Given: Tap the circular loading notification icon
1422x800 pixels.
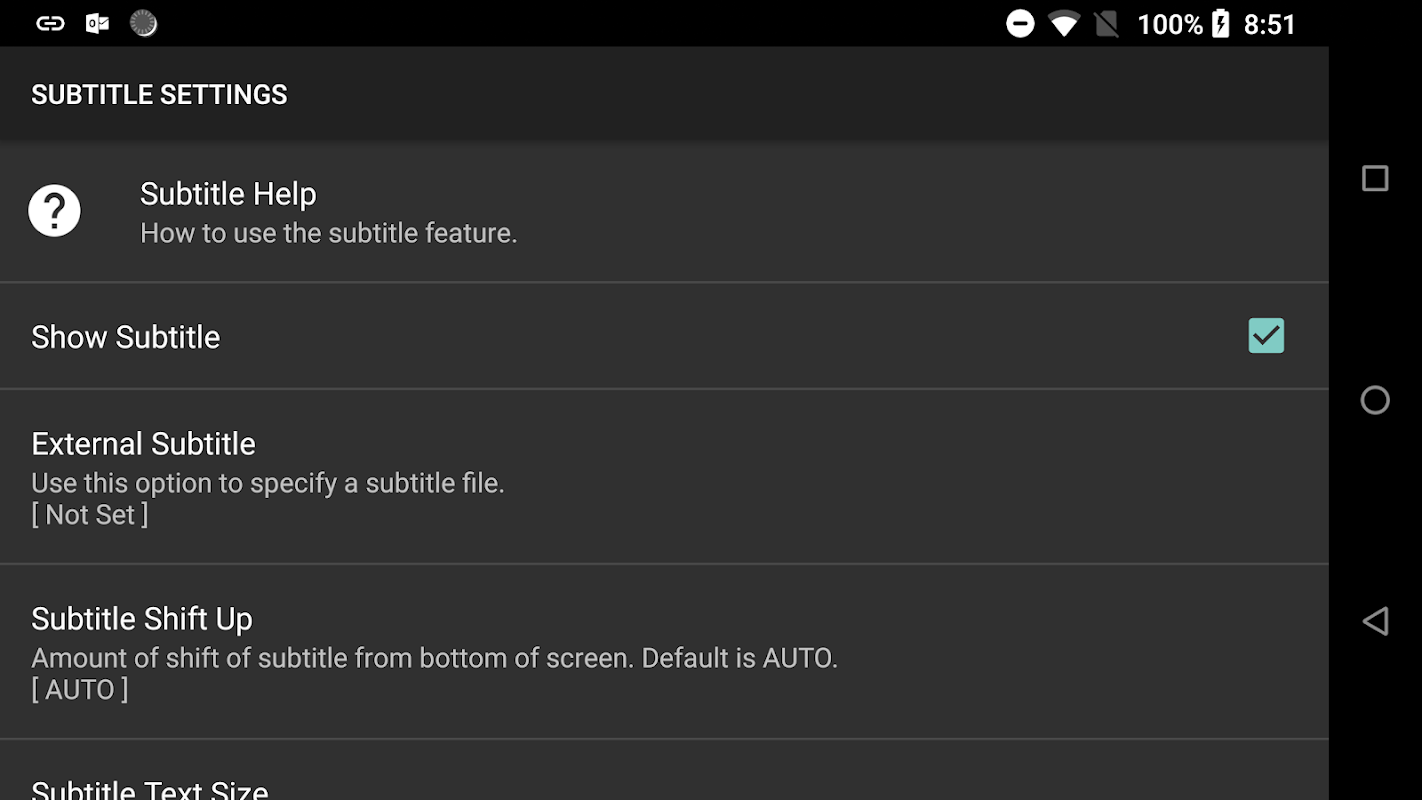Looking at the screenshot, I should pos(144,23).
